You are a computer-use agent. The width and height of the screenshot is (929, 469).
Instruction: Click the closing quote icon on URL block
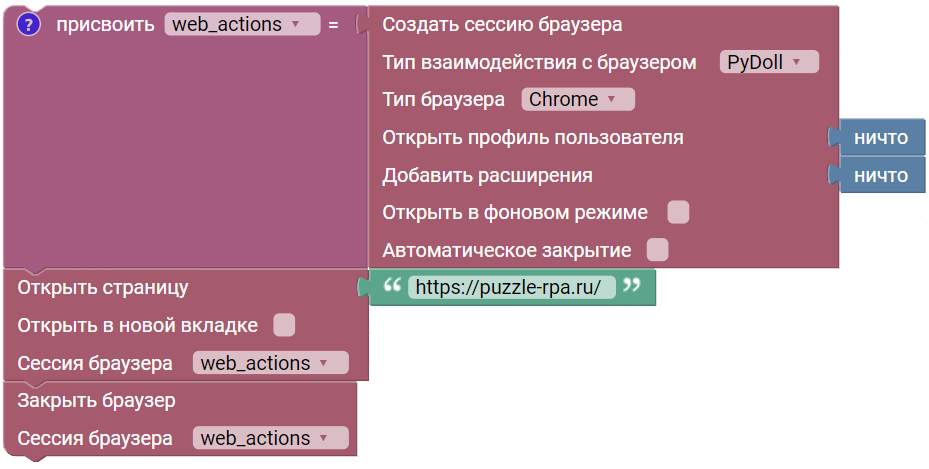click(631, 287)
